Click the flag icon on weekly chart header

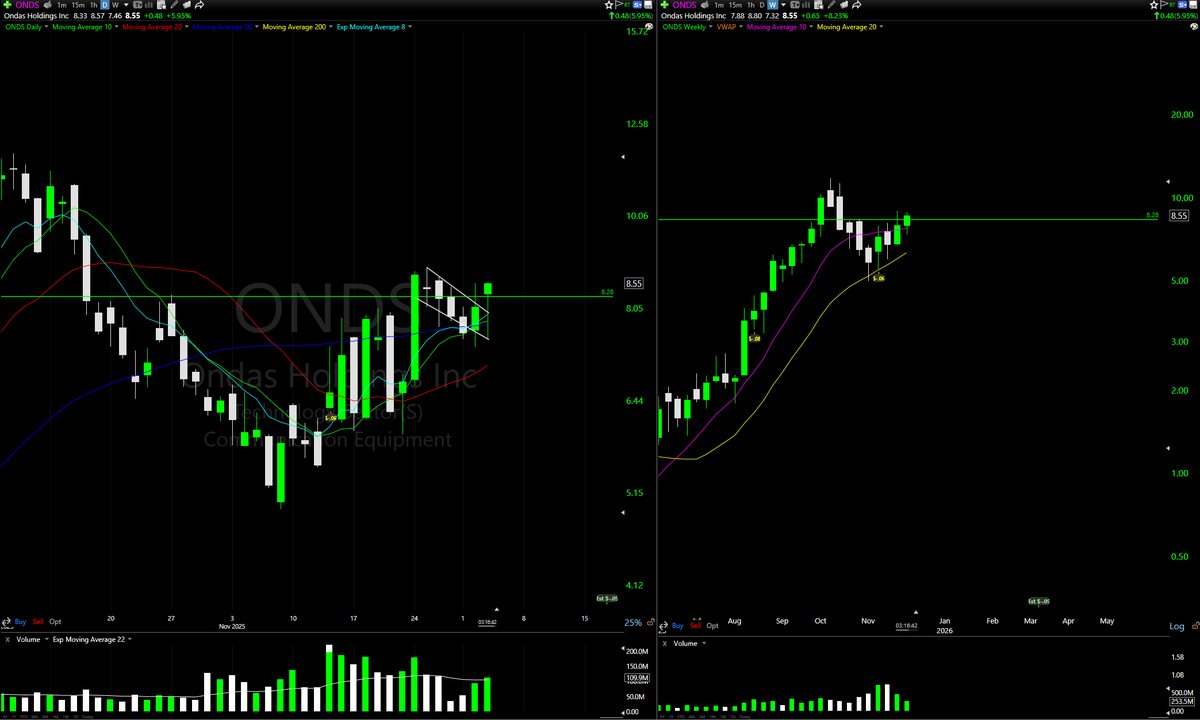click(1163, 5)
